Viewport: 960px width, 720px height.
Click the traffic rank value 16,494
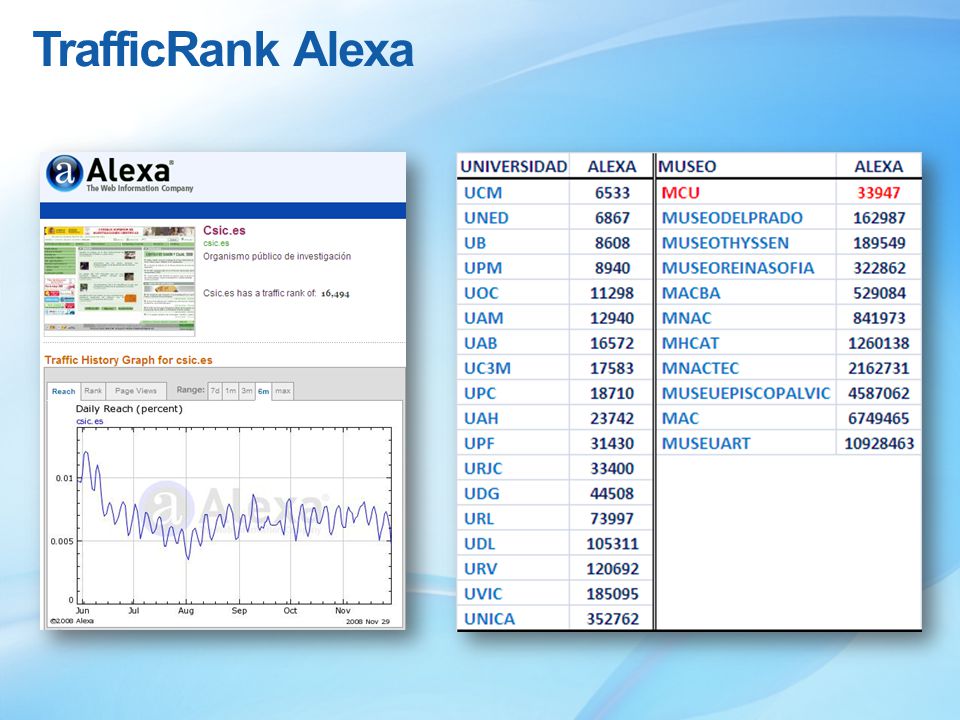coord(336,293)
